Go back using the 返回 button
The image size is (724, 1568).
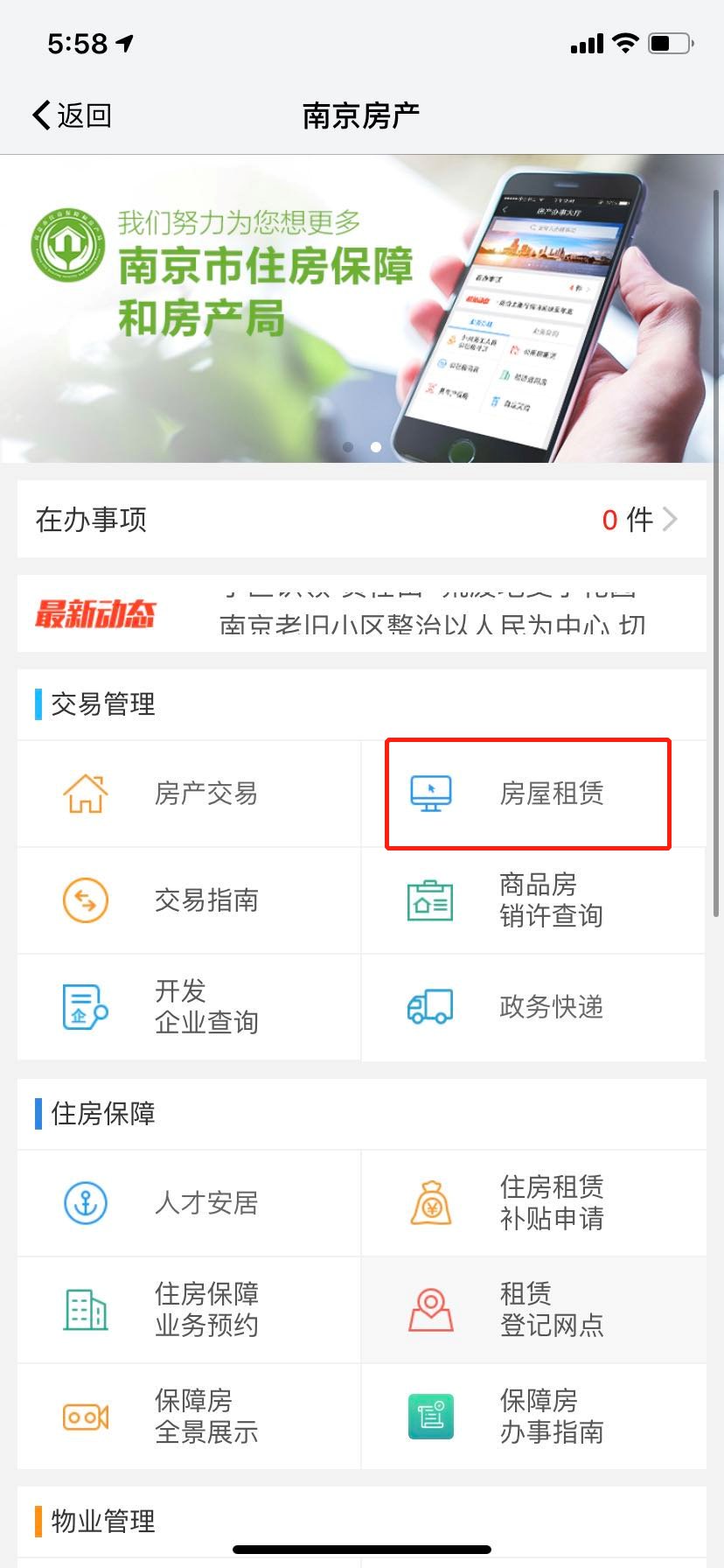pos(72,115)
